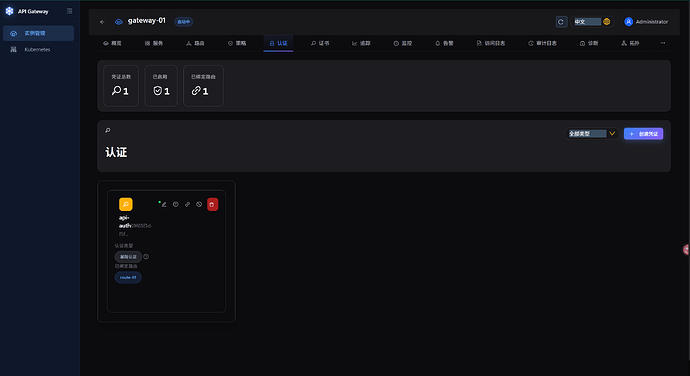This screenshot has width=690, height=376.
Task: Click the 已绑定路由 stat card
Action: (x=203, y=85)
